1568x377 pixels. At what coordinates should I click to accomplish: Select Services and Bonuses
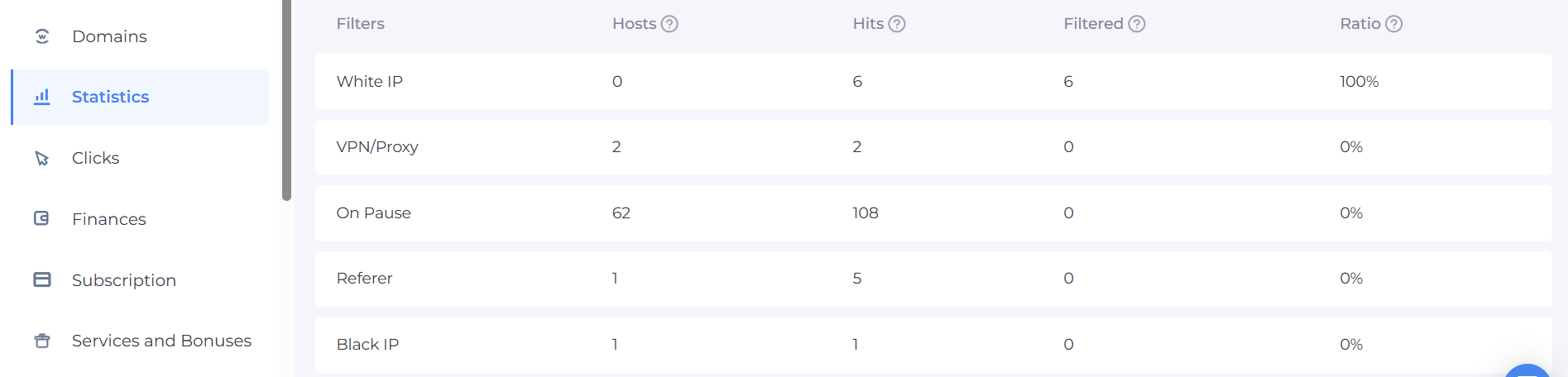(161, 341)
